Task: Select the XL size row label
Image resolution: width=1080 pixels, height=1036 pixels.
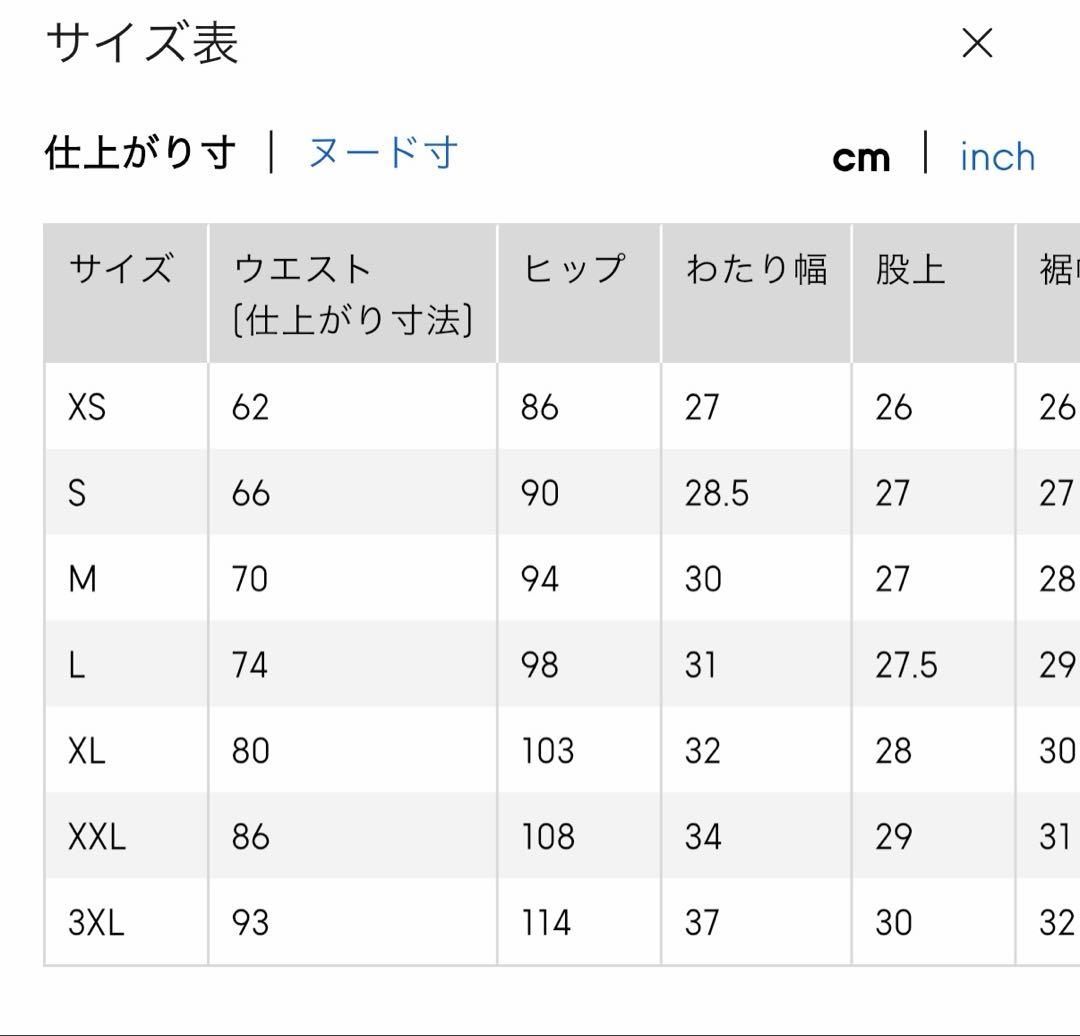Action: point(87,751)
